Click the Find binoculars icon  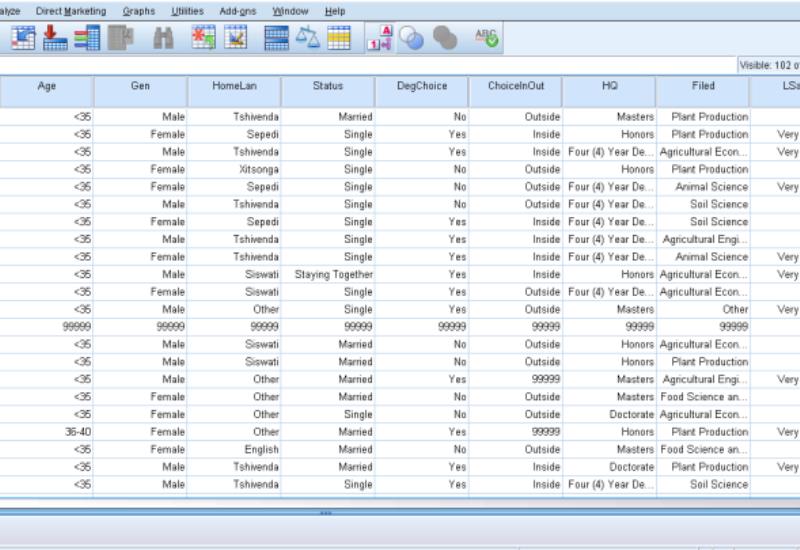pyautogui.click(x=162, y=38)
